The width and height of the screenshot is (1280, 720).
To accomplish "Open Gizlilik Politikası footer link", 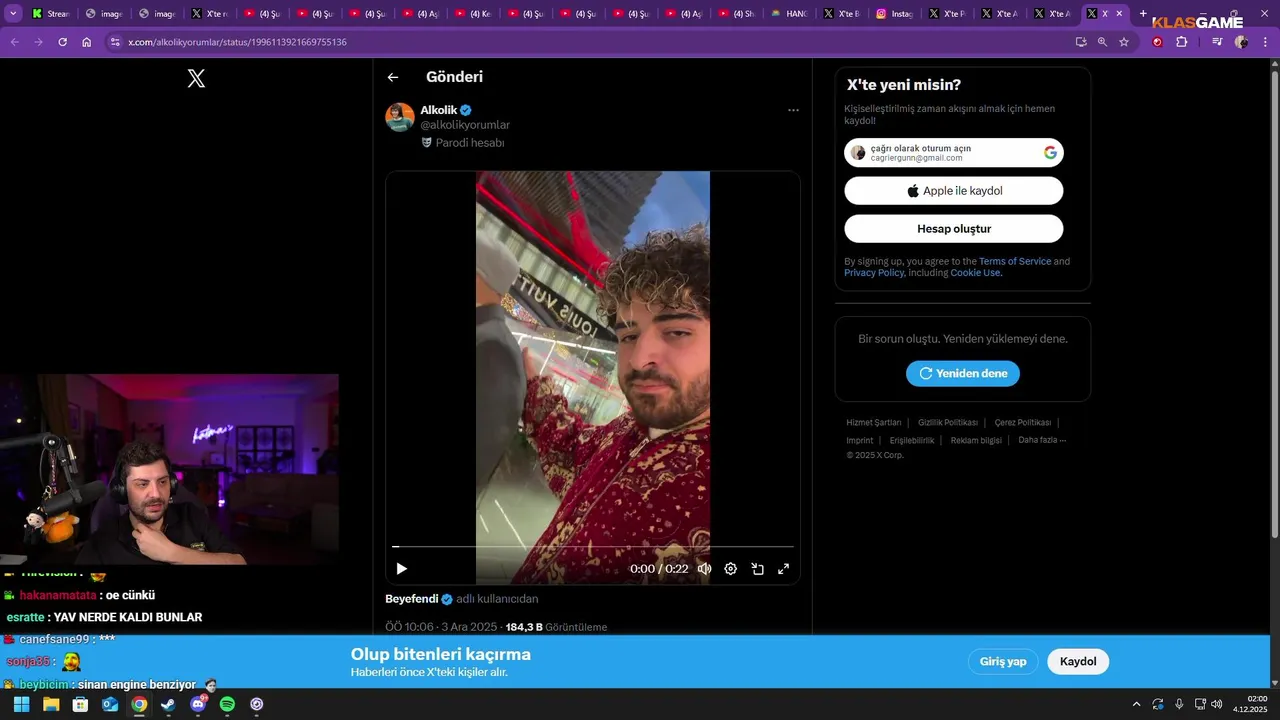I will click(x=948, y=423).
